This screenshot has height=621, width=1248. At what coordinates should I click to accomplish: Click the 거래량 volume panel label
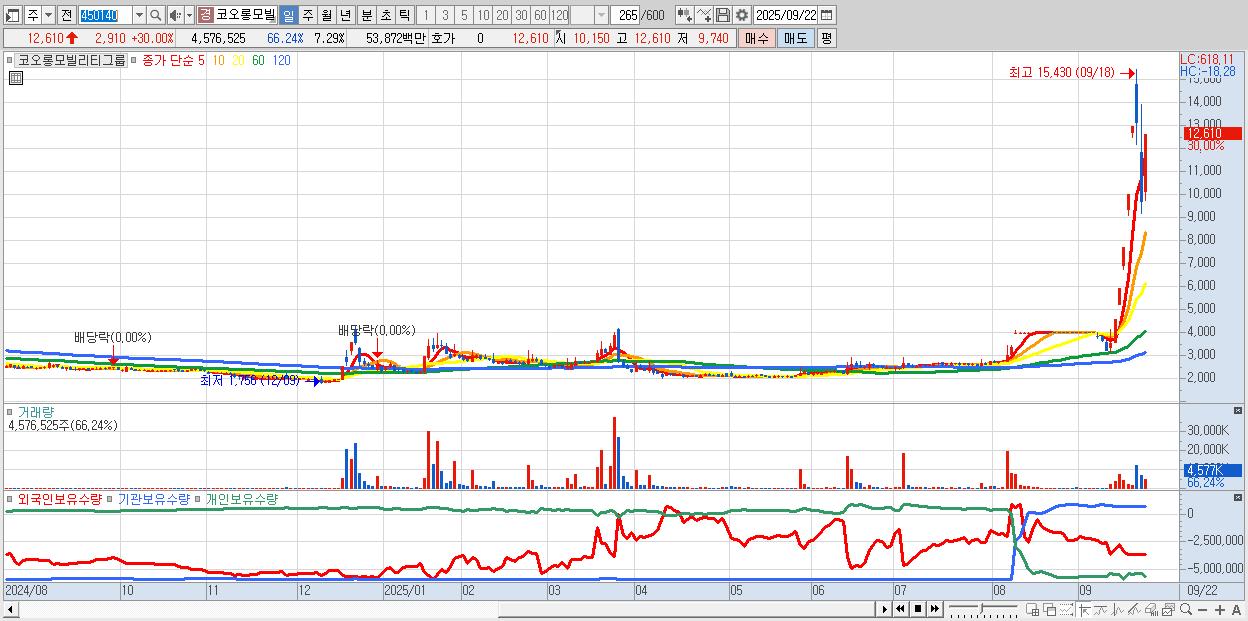[34, 411]
